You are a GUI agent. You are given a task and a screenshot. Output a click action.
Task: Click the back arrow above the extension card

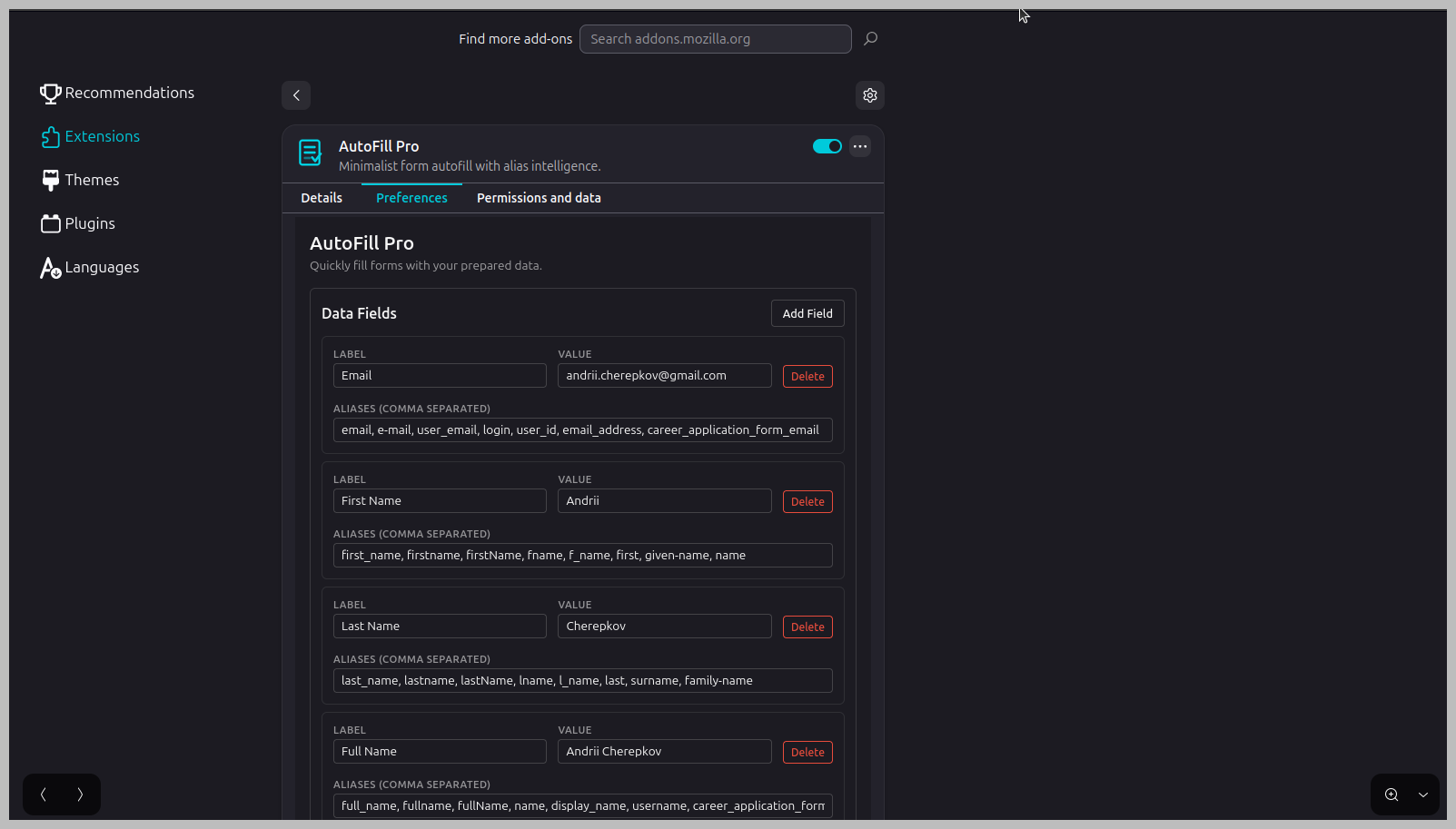click(296, 95)
